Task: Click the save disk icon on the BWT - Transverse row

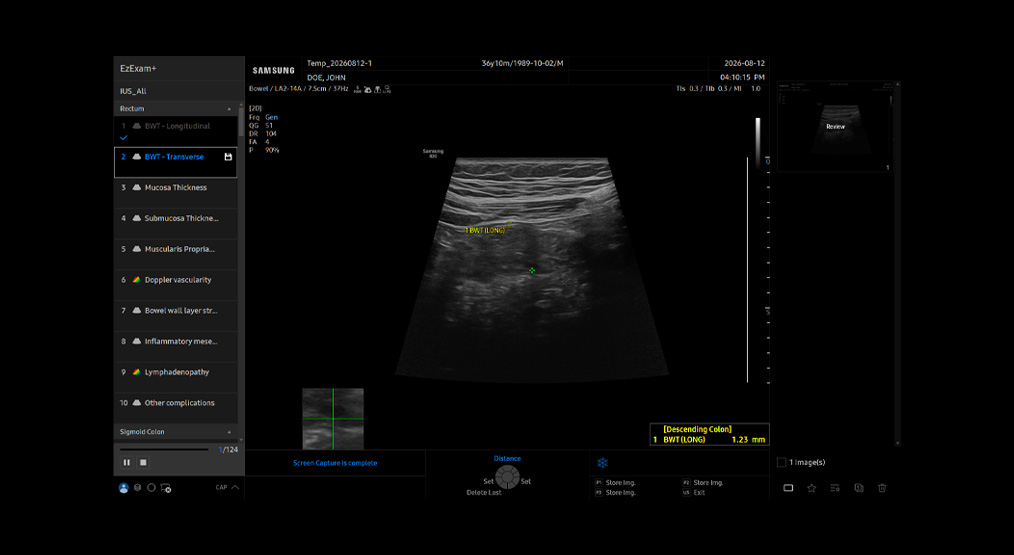Action: pyautogui.click(x=228, y=157)
